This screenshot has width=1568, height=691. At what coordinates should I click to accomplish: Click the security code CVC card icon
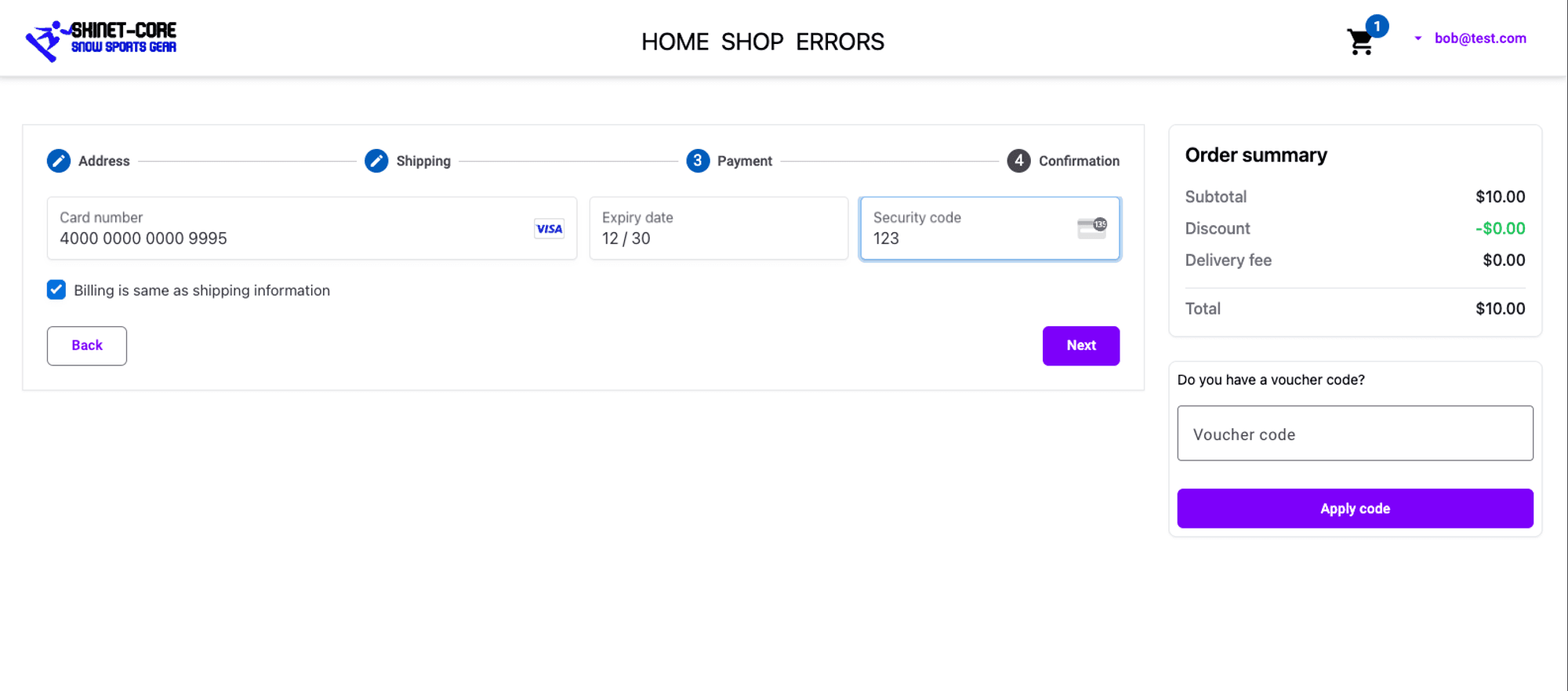click(x=1091, y=228)
